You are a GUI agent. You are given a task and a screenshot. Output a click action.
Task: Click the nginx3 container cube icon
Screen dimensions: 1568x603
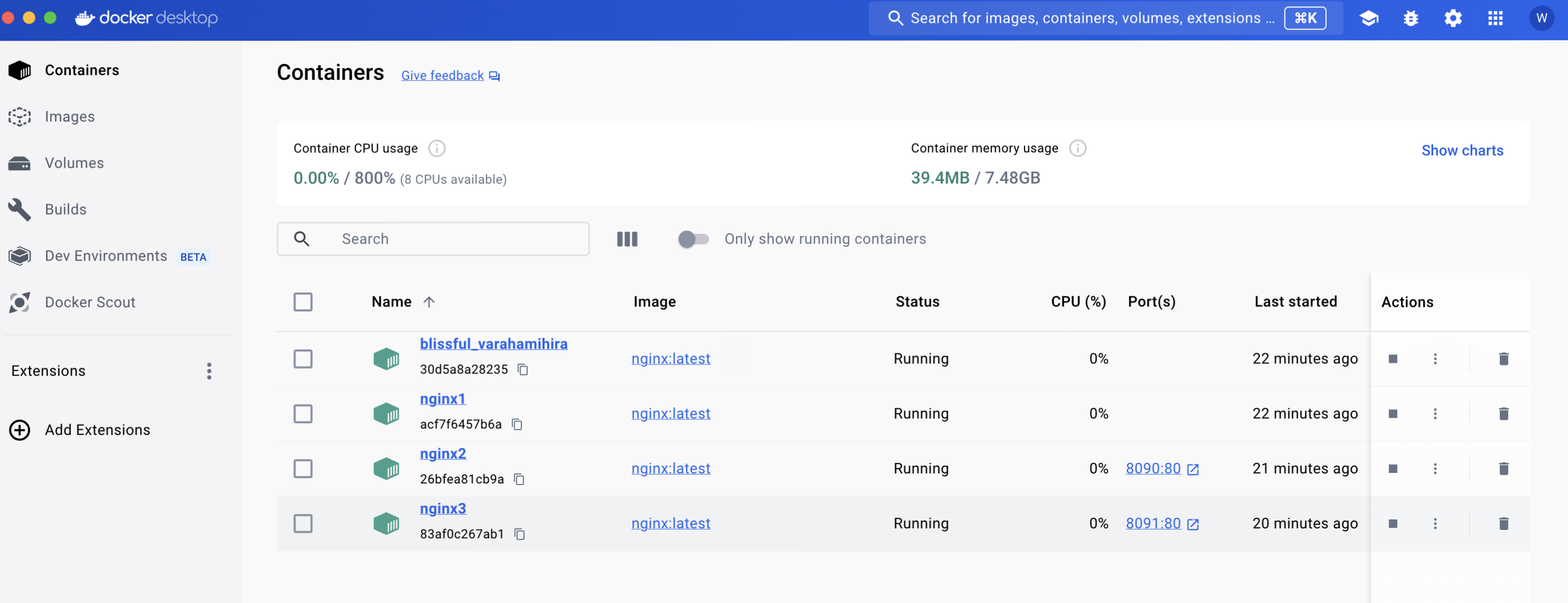pyautogui.click(x=386, y=523)
